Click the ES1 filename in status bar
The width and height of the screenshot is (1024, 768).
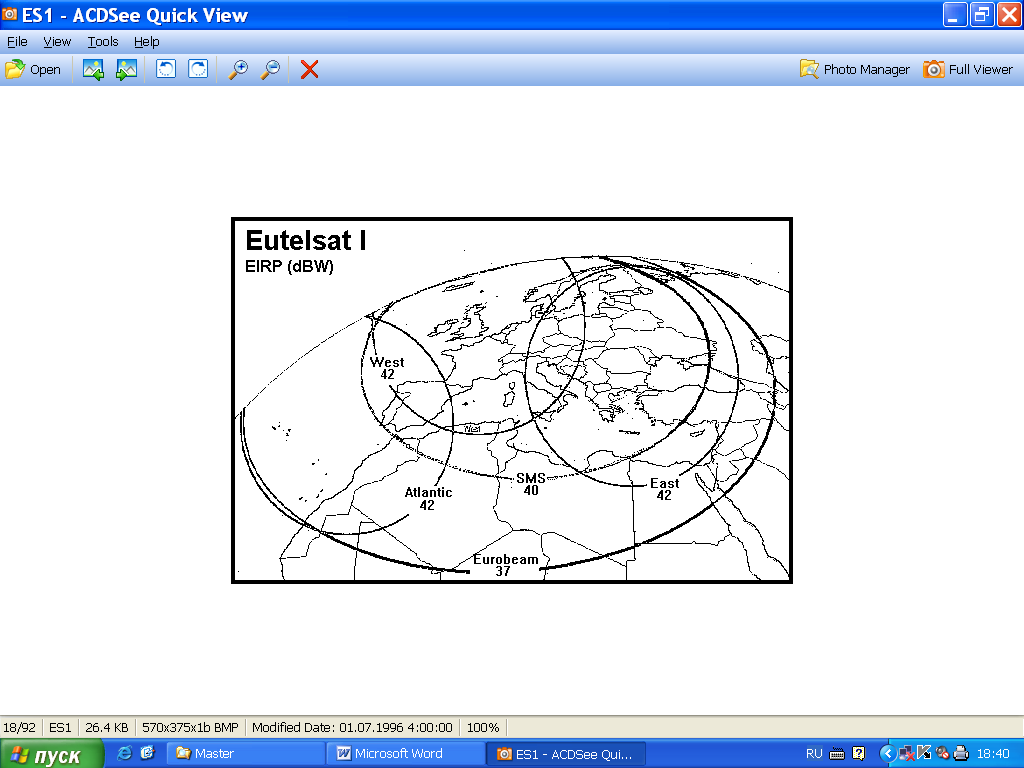60,728
